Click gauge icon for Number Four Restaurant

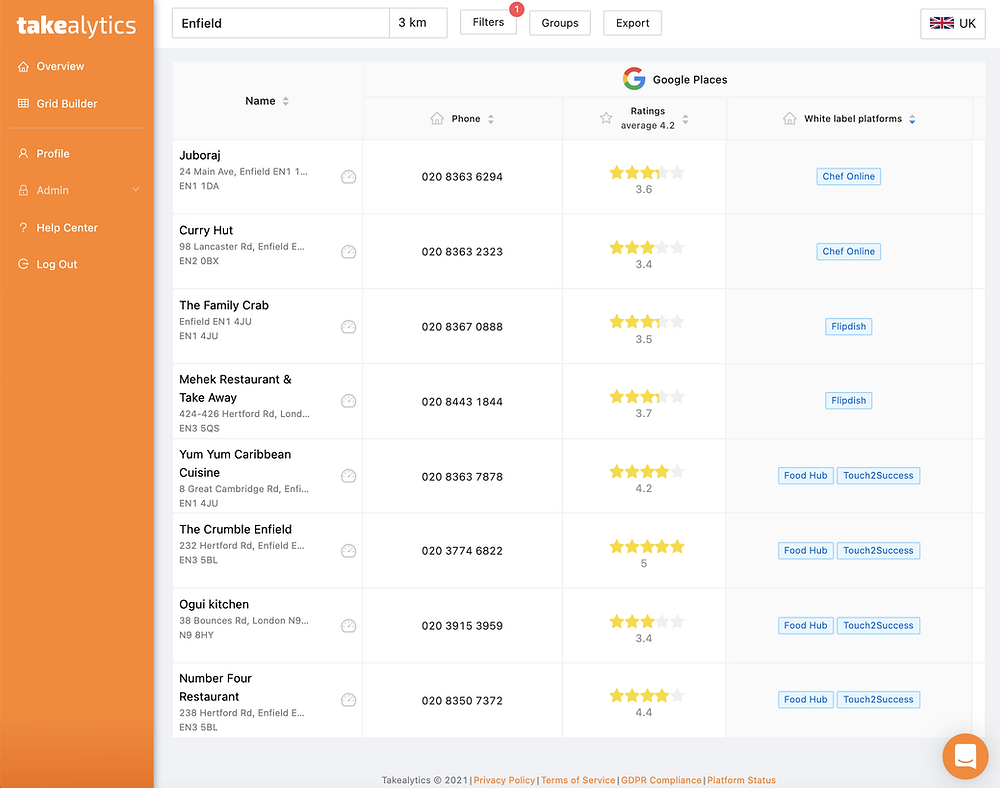348,700
